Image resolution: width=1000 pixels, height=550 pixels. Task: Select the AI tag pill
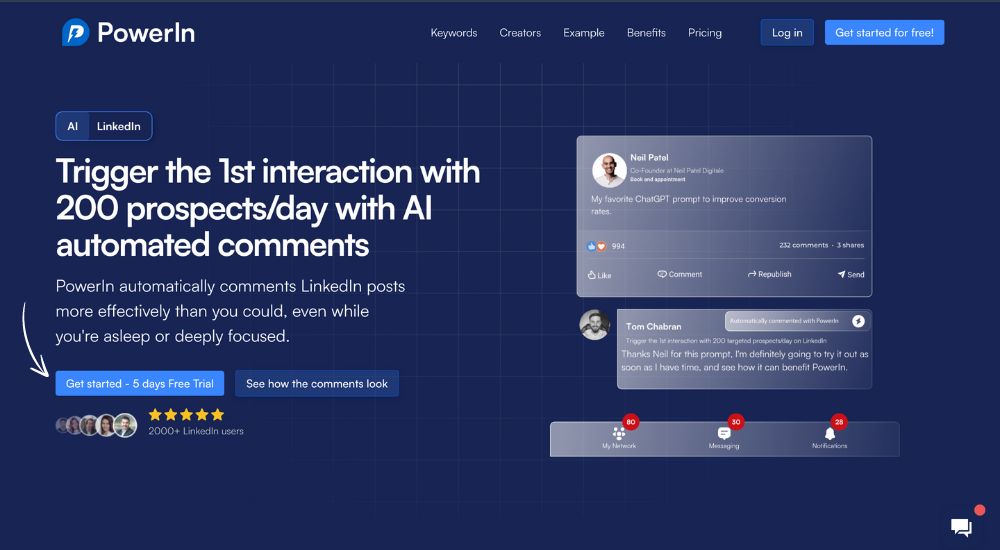73,126
